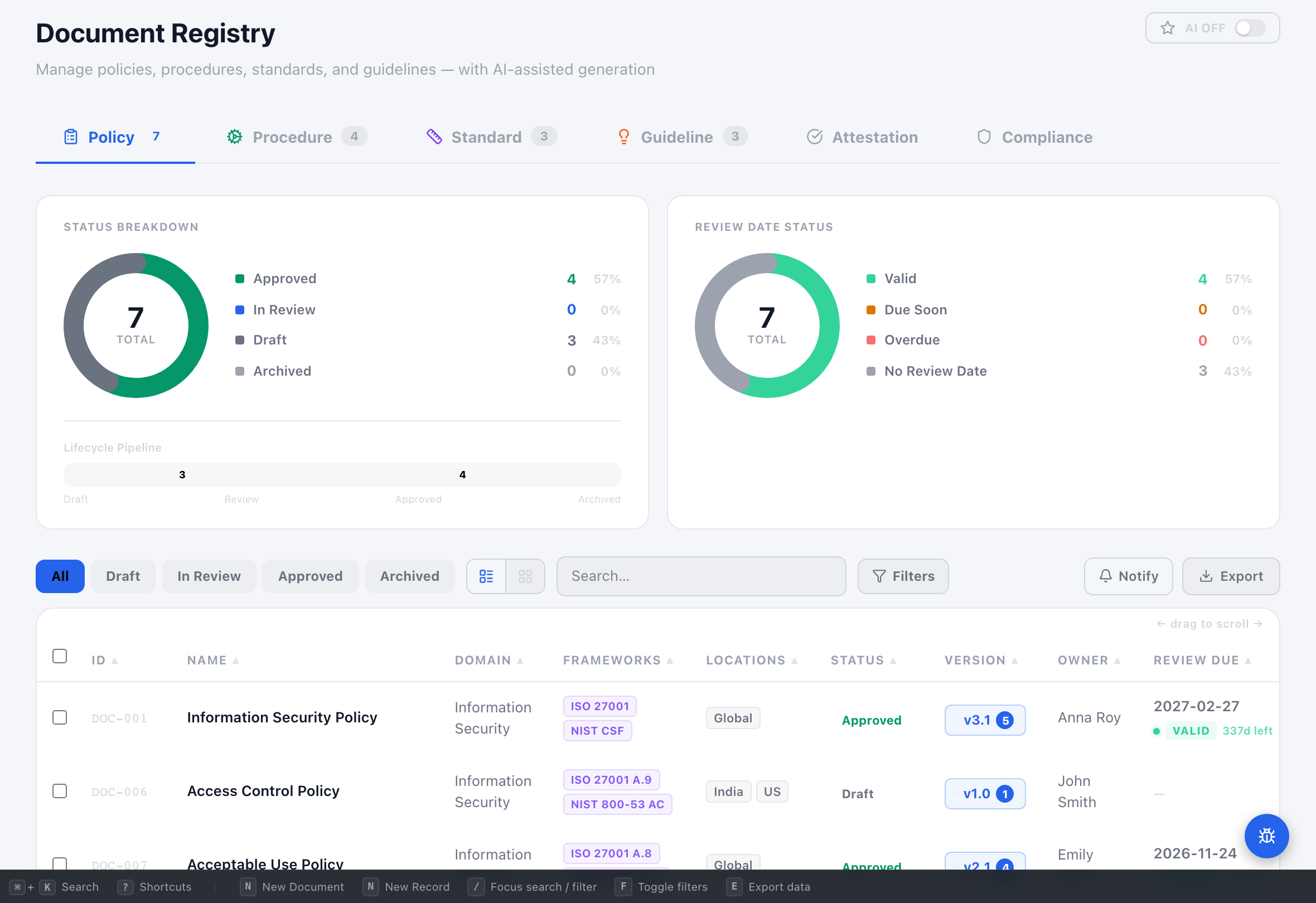Click the Compliance shield icon
1316x903 pixels.
984,137
